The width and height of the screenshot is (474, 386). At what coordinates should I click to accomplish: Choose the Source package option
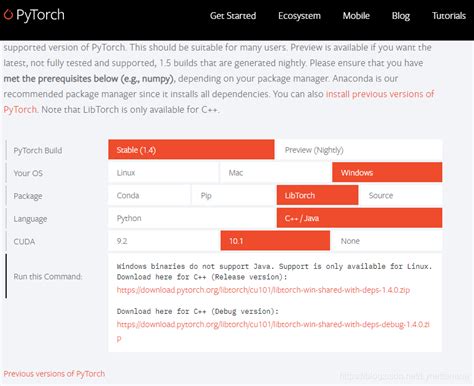[401, 195]
